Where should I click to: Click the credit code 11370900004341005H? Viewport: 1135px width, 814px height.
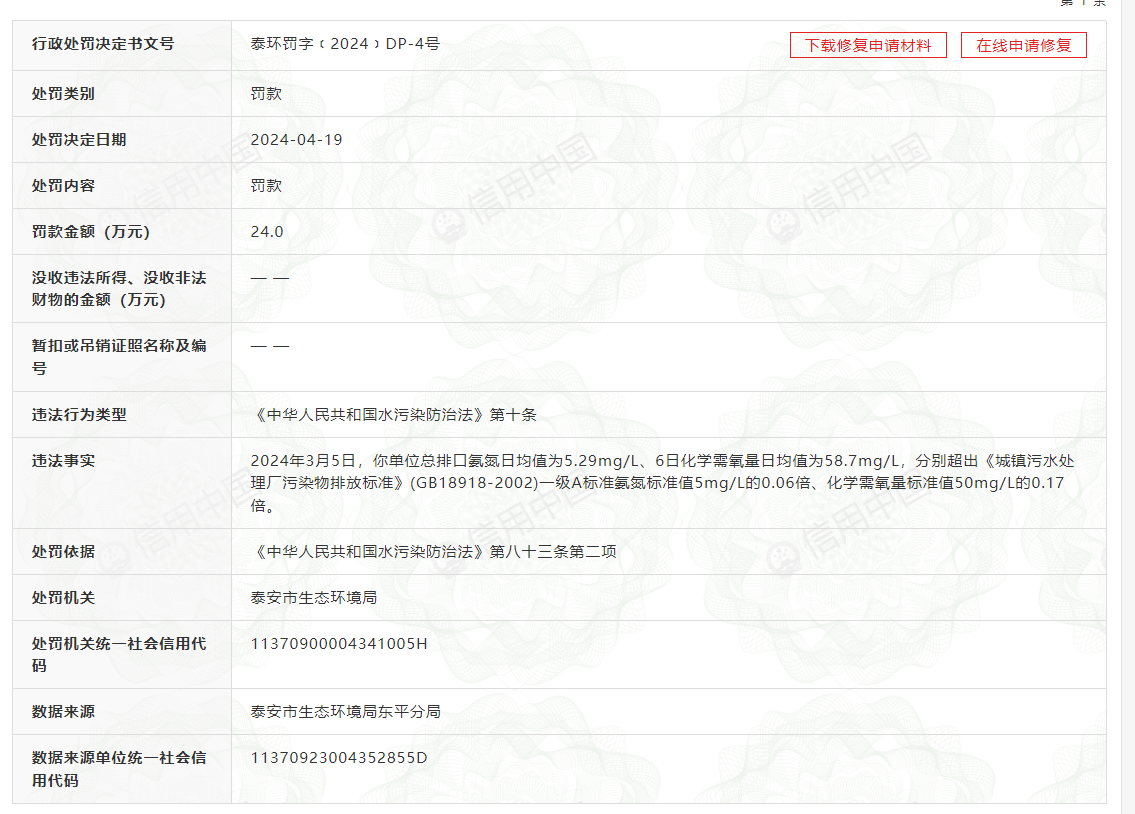(341, 644)
